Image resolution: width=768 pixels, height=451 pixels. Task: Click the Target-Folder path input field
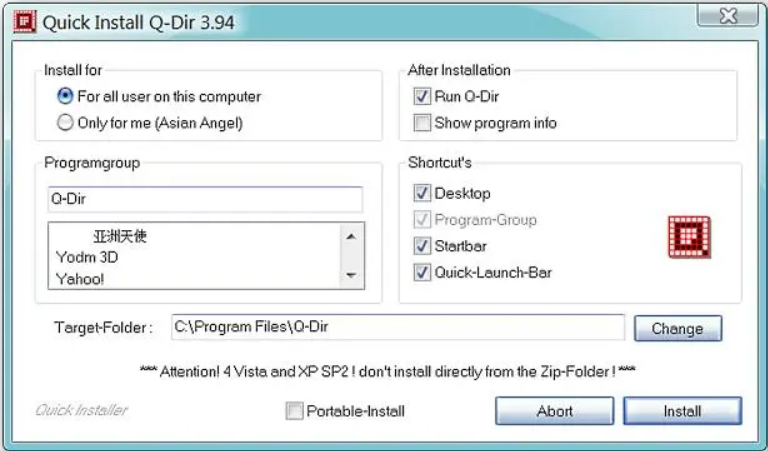point(398,327)
